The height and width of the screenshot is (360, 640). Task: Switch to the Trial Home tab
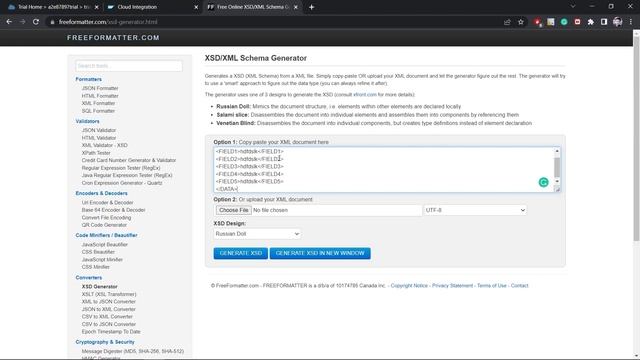click(53, 7)
